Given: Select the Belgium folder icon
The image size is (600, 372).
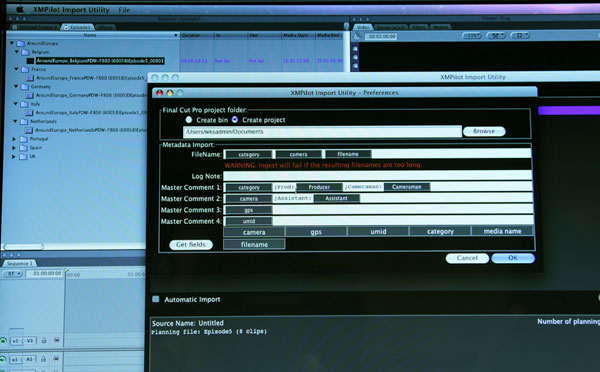Looking at the screenshot, I should coord(25,52).
